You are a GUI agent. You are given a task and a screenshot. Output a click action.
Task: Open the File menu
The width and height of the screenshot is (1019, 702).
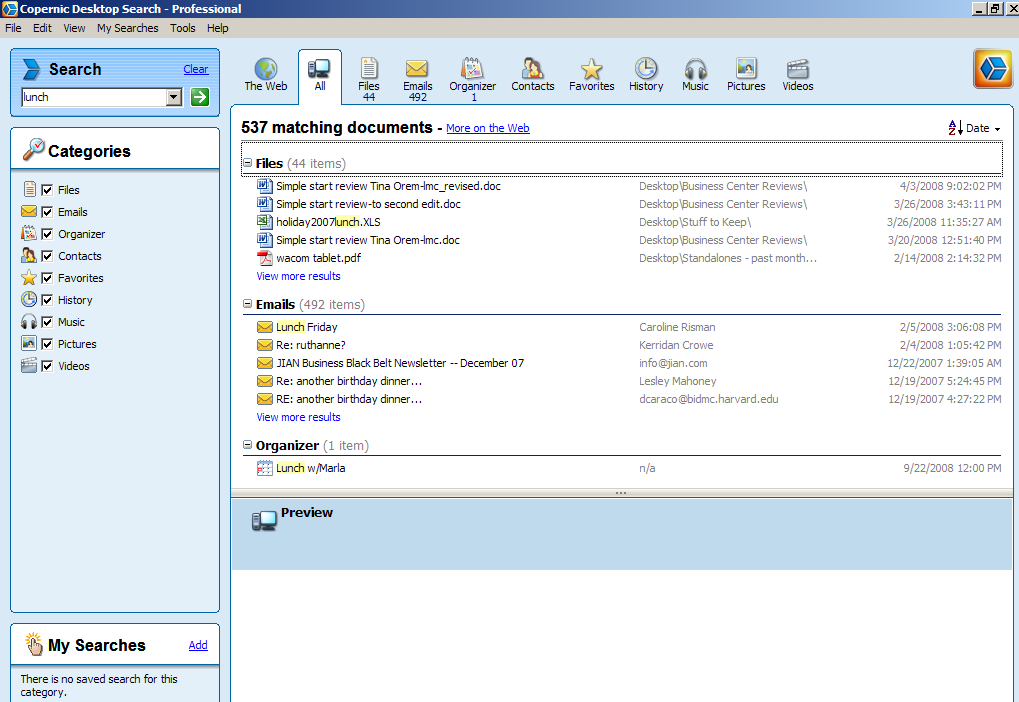tap(13, 28)
